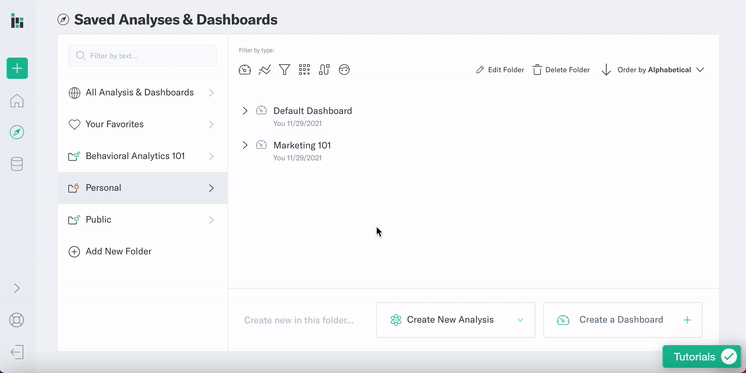Screen dimensions: 746x373
Task: Click the globe icon beside All Analysis
Action: coord(74,93)
